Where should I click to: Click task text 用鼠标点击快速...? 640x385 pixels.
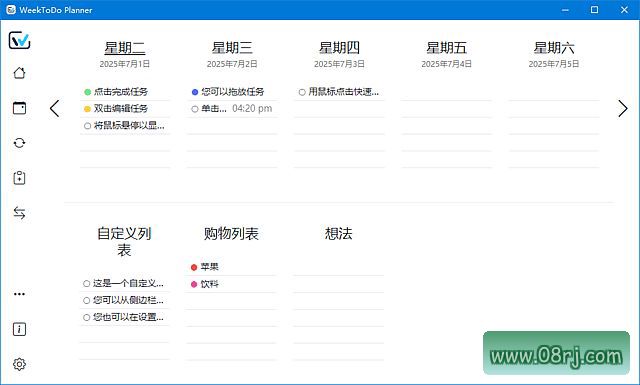344,92
